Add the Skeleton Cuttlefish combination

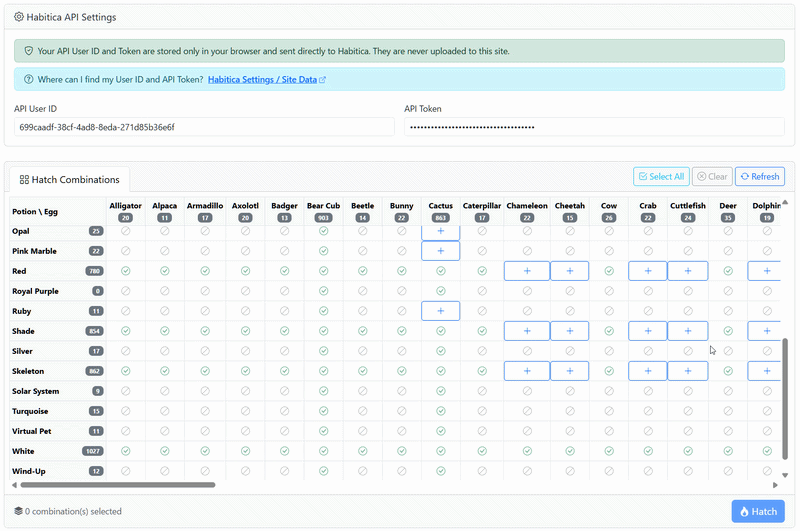tap(688, 371)
